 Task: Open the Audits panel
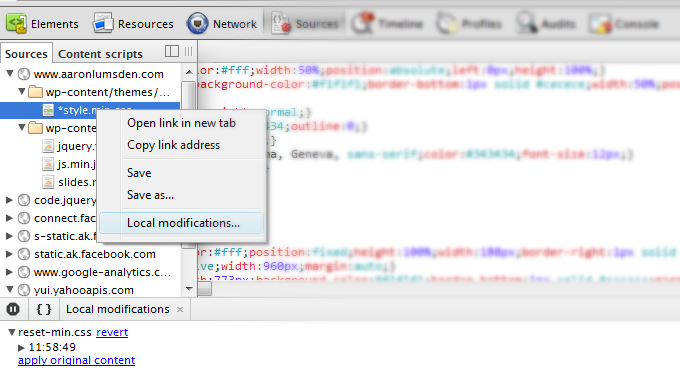546,24
